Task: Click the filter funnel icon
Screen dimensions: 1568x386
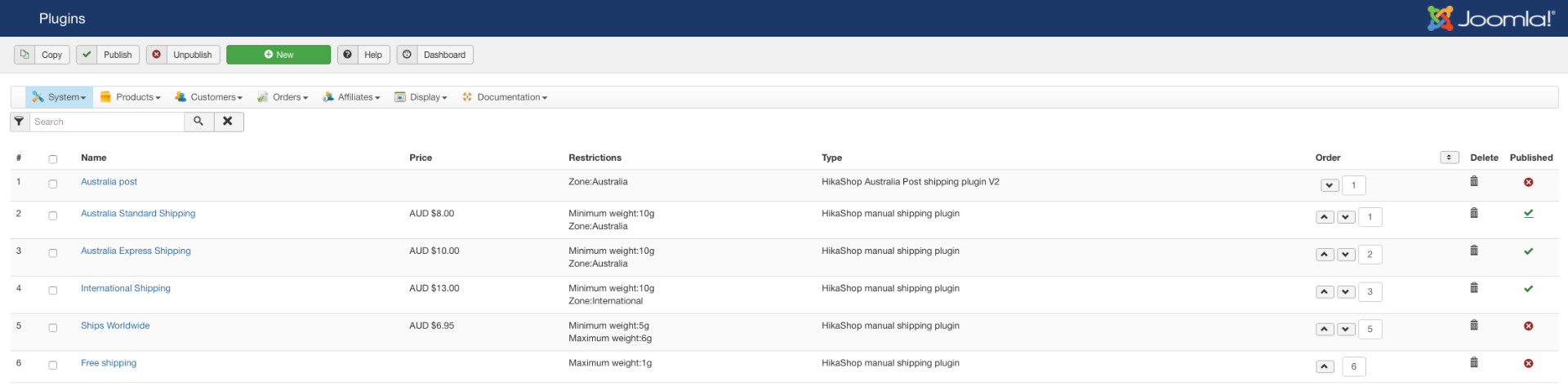Action: coord(19,122)
